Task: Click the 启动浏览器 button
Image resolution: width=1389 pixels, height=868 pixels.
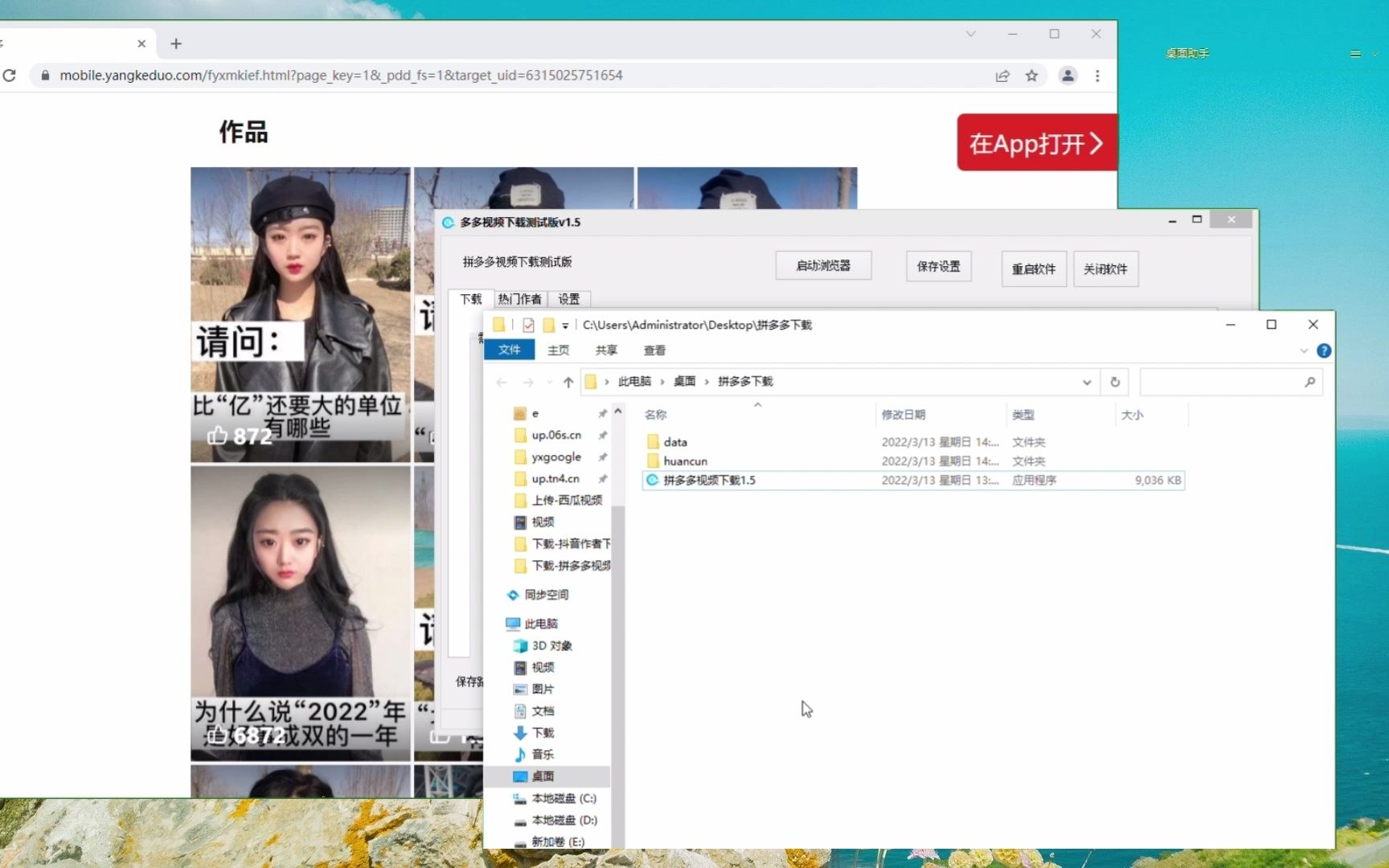Action: pos(823,266)
